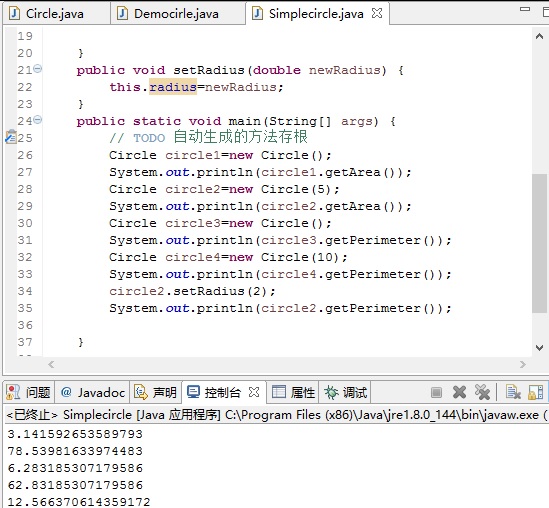
Task: Switch to the 属性 properties tab
Action: point(293,392)
